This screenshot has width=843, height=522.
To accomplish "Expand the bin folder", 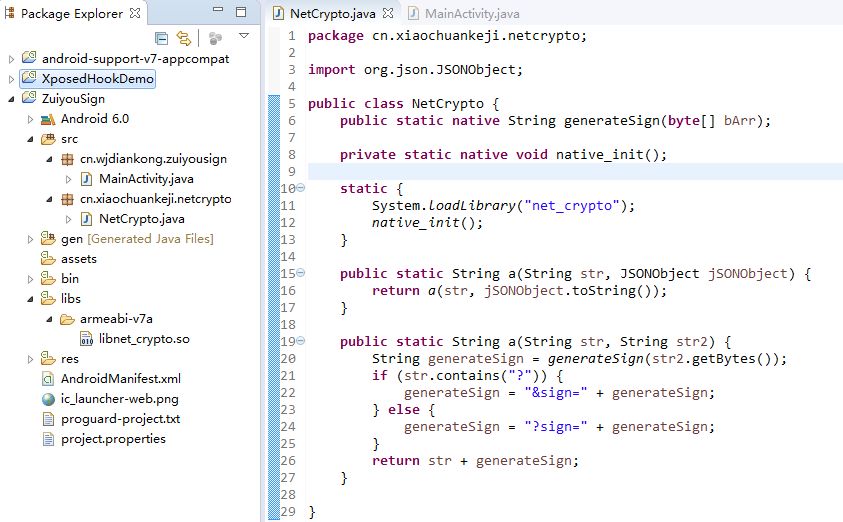I will [x=31, y=279].
